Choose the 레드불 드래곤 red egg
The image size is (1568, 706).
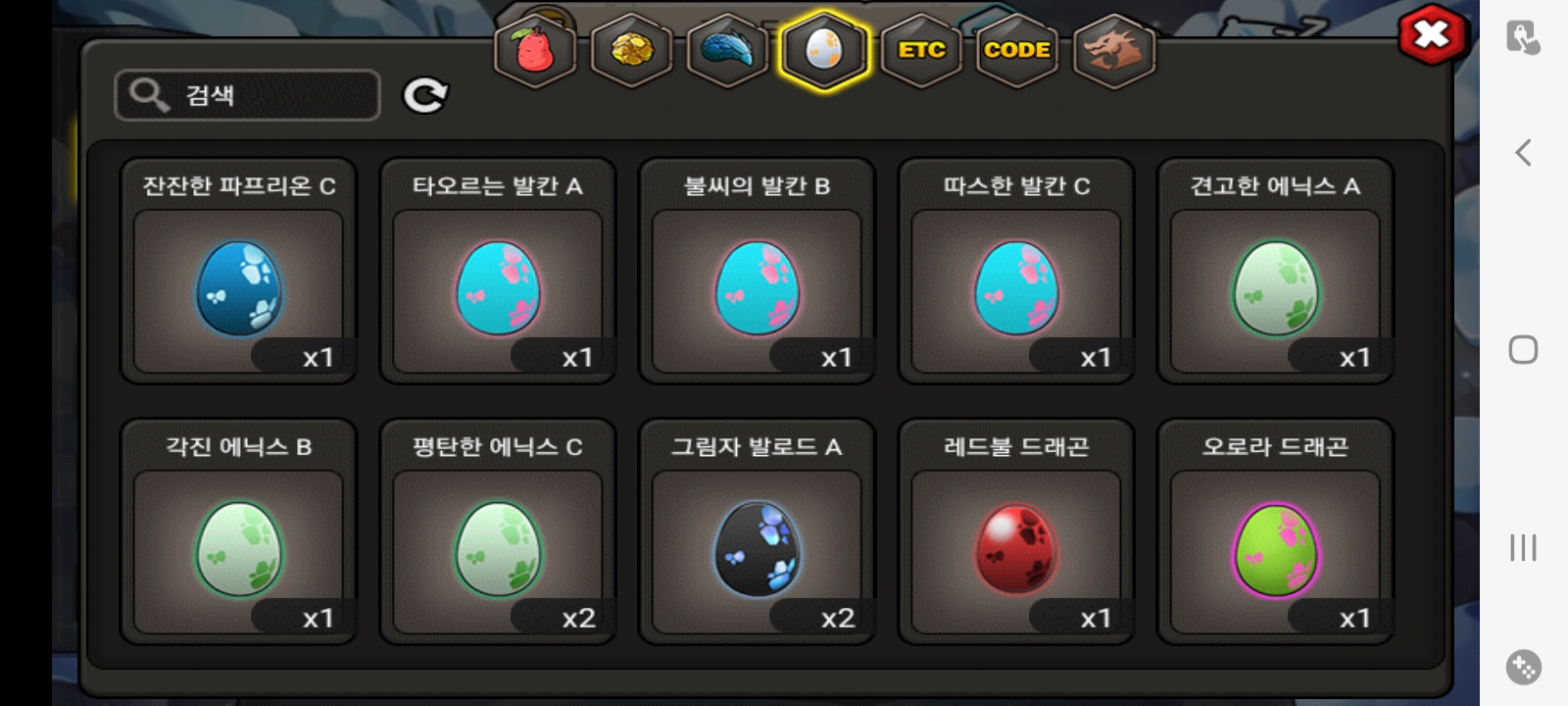tap(1016, 532)
